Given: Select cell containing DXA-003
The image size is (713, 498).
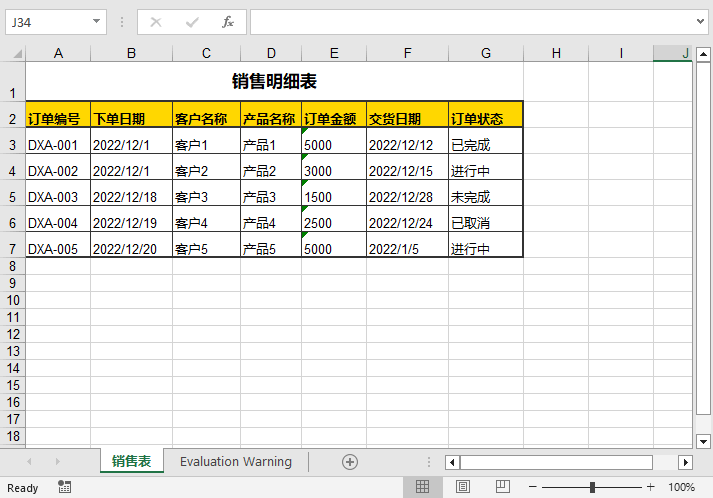Looking at the screenshot, I should click(58, 192).
